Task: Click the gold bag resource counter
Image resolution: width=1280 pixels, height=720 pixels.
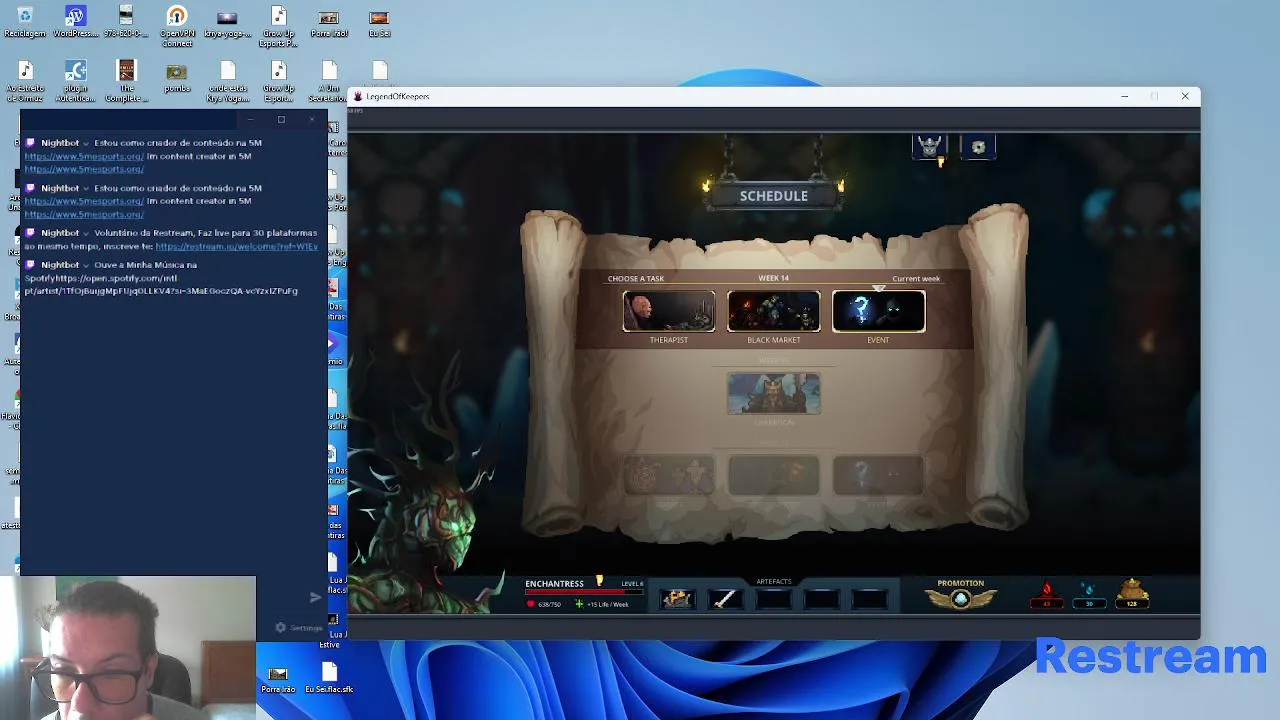Action: pyautogui.click(x=1132, y=593)
